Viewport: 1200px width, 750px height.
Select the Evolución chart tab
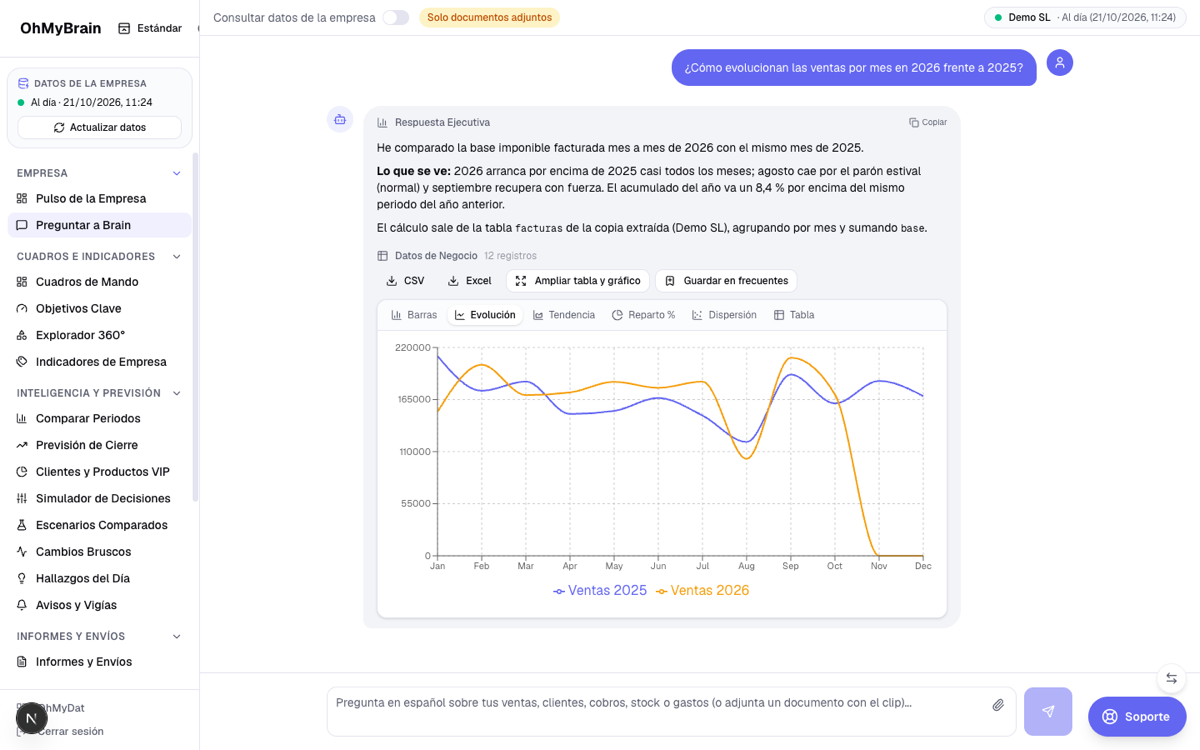click(x=485, y=315)
